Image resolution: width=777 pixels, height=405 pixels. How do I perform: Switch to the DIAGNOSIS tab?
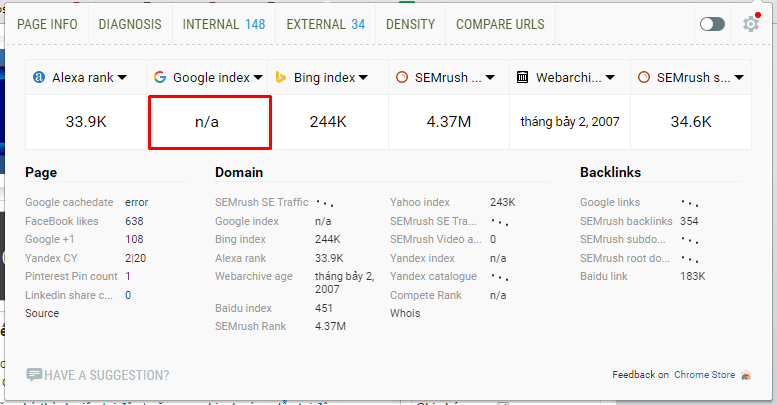130,24
